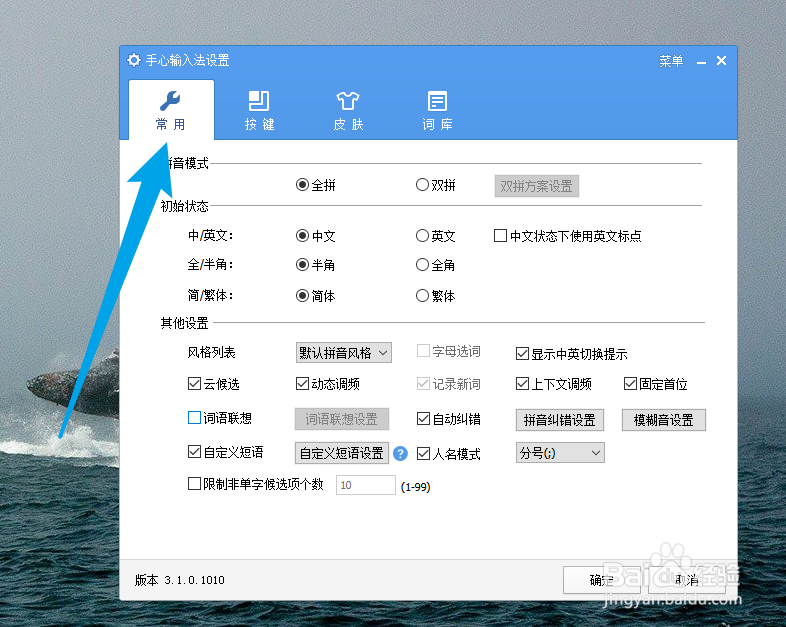Enable 中文状态下使用英文标点 checkbox
This screenshot has height=627, width=786.
pyautogui.click(x=500, y=236)
